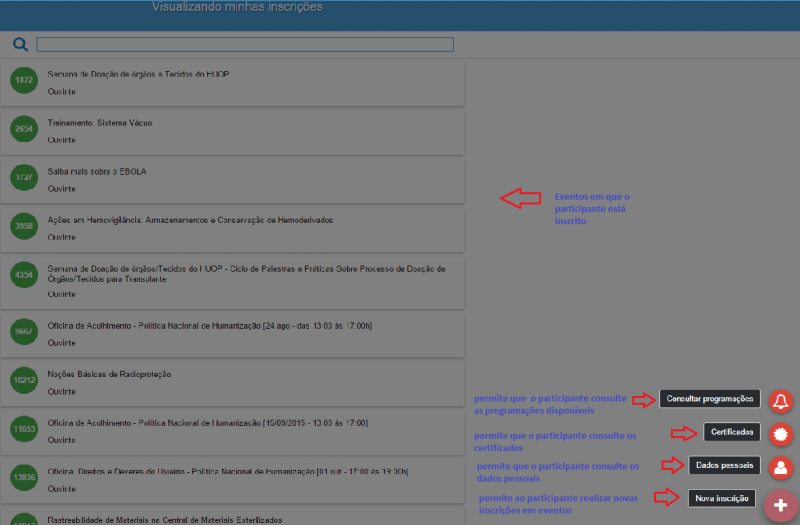The width and height of the screenshot is (800, 525).
Task: Click green badge numbered 1872
Action: point(23,81)
